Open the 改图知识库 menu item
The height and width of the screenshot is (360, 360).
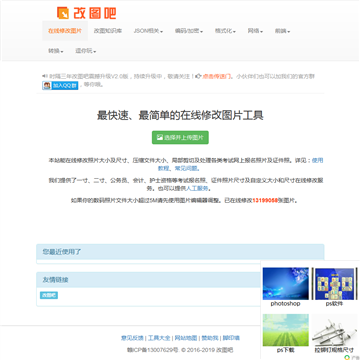tap(108, 31)
